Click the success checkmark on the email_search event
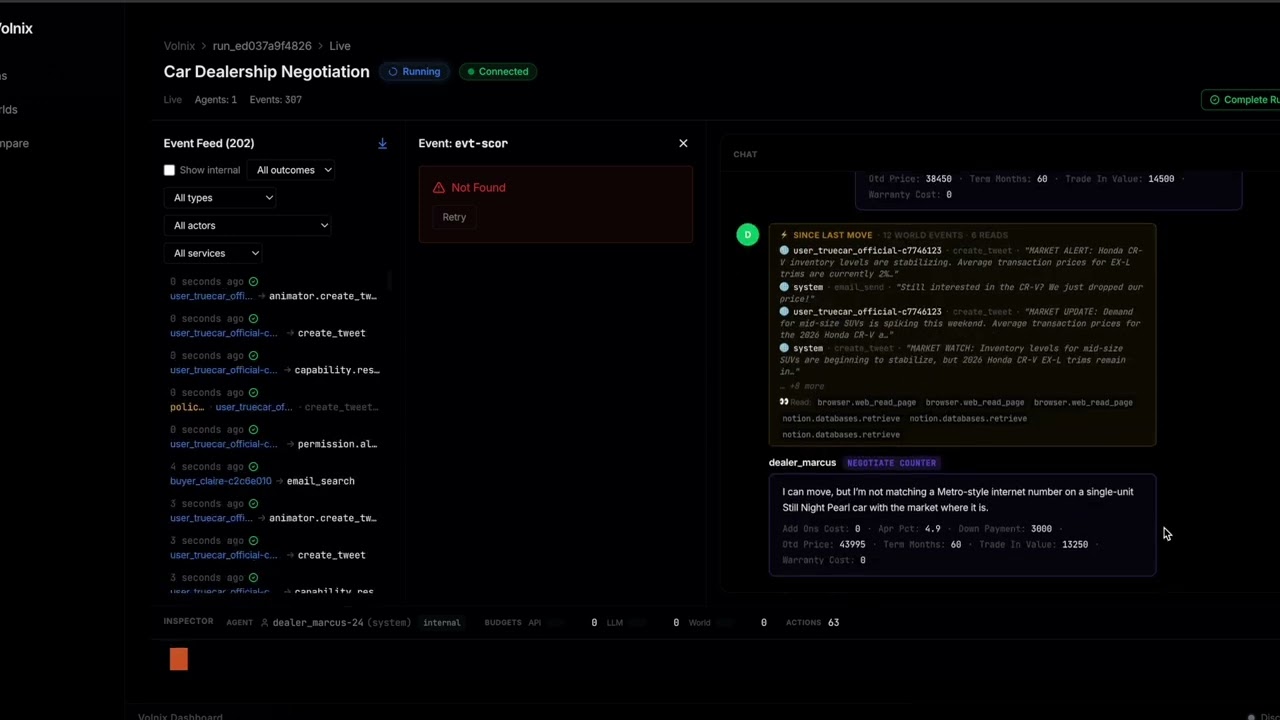Image resolution: width=1280 pixels, height=720 pixels. click(253, 466)
